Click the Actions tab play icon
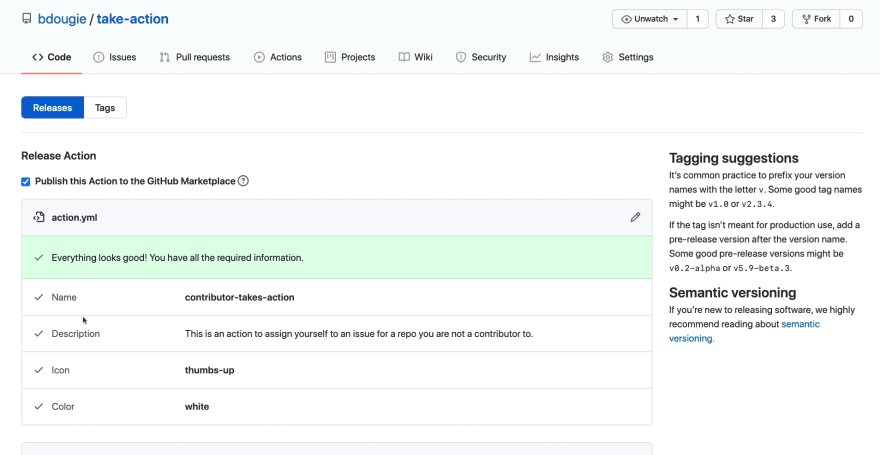This screenshot has height=455, width=880. (x=259, y=57)
